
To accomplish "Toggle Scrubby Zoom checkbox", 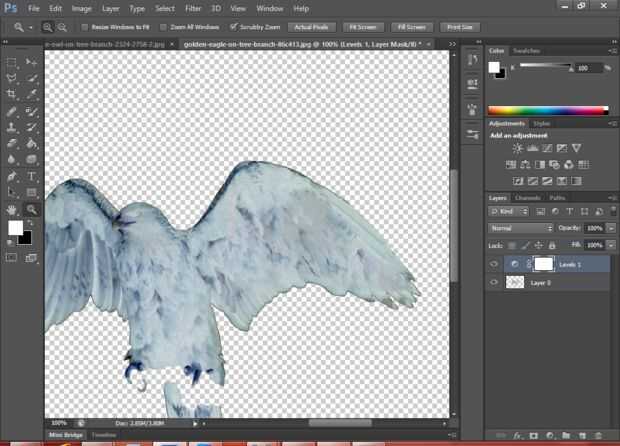I will point(233,27).
